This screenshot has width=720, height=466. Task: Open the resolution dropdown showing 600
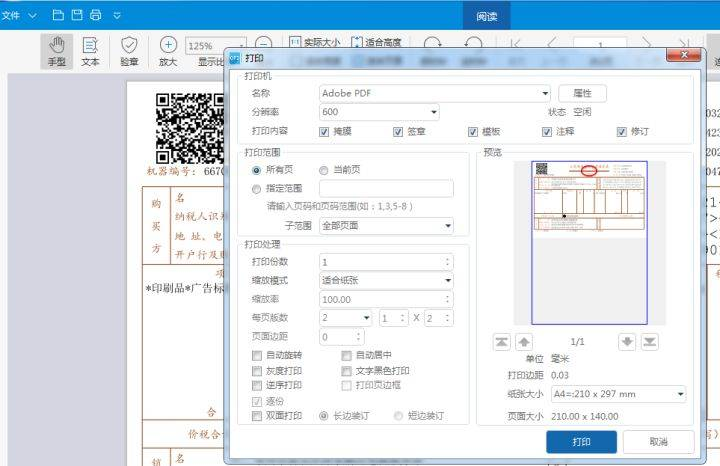(x=379, y=112)
